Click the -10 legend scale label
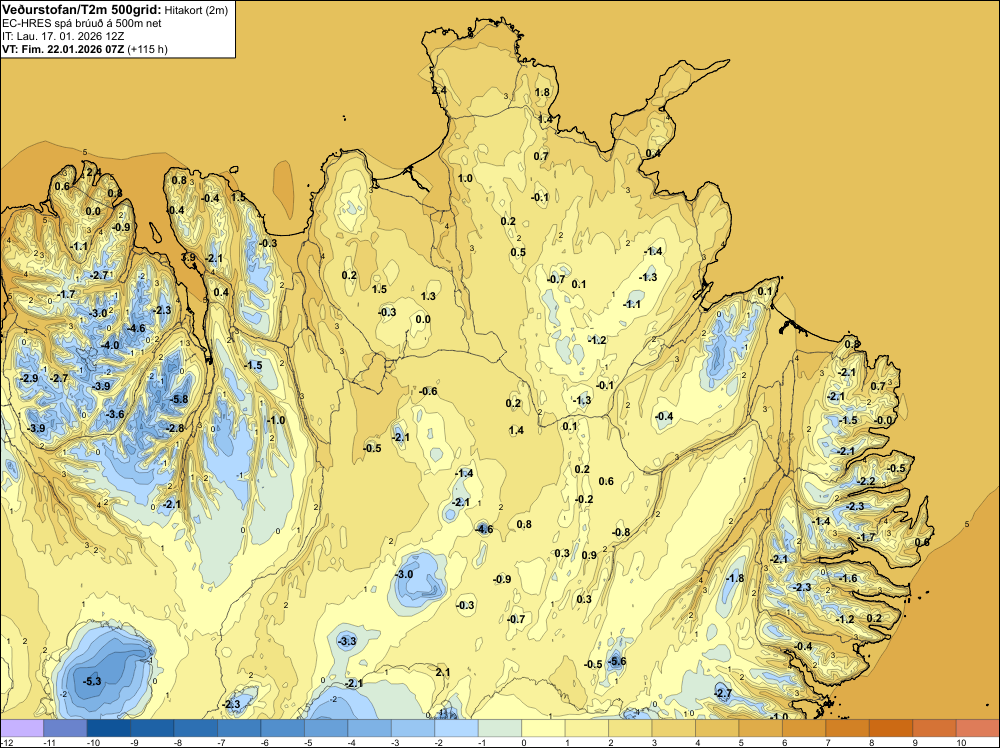The image size is (1000, 748). tap(93, 742)
